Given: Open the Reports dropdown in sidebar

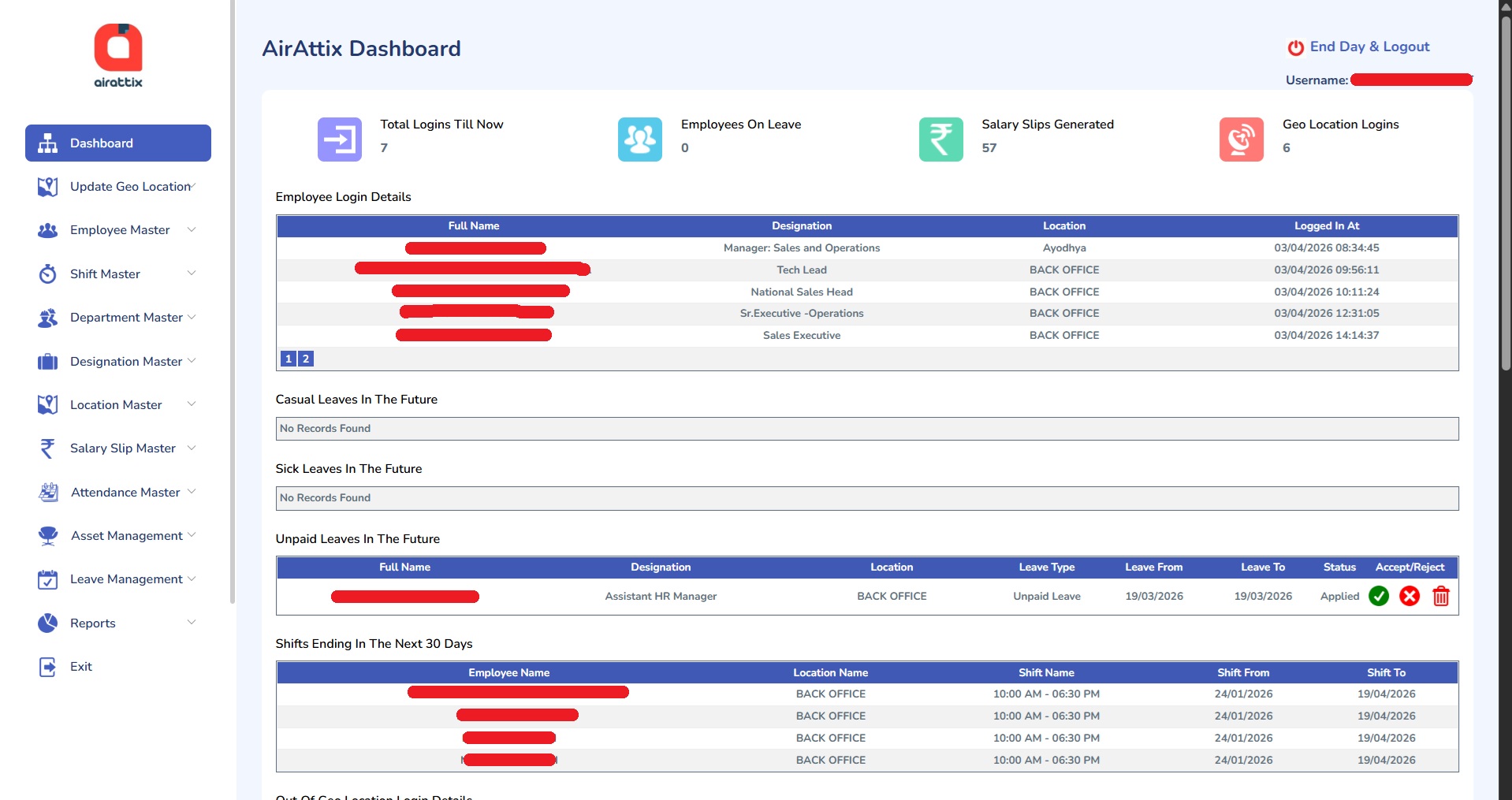Looking at the screenshot, I should click(x=192, y=623).
